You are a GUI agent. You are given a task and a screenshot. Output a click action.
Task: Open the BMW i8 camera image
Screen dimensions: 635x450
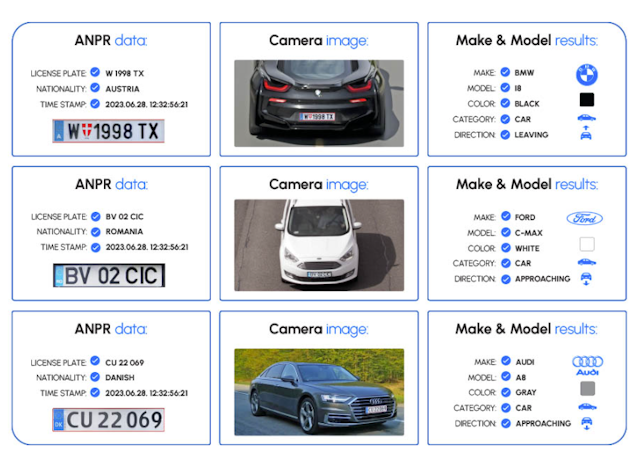click(x=319, y=103)
